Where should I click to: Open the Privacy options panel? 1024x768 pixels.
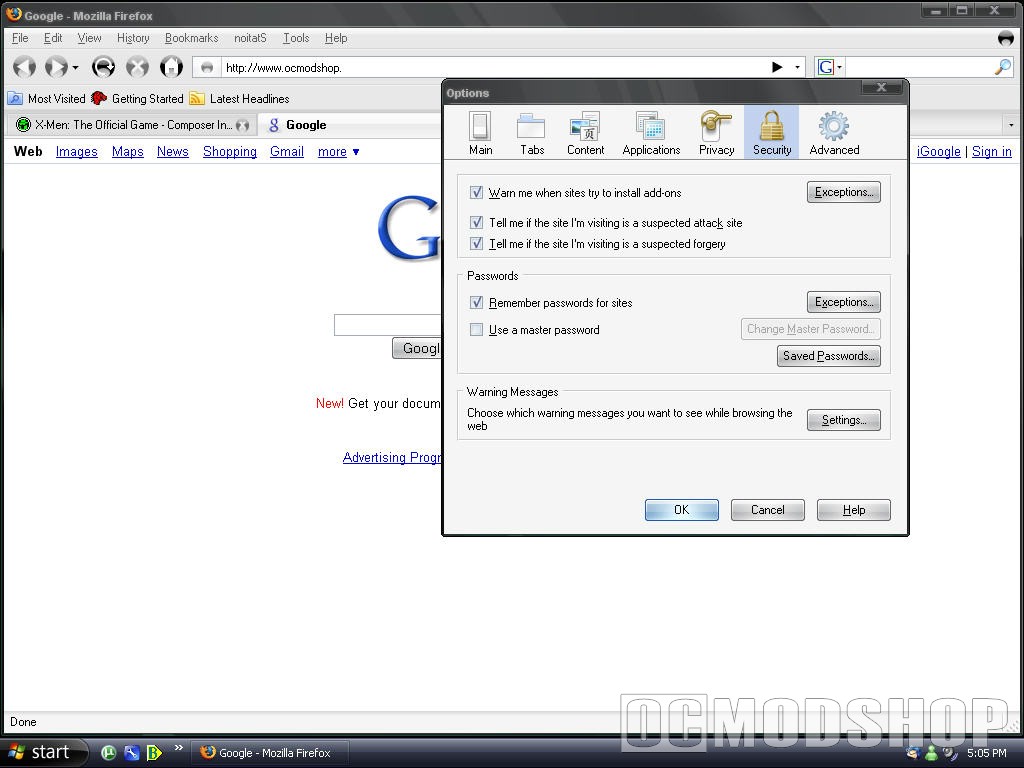[716, 133]
